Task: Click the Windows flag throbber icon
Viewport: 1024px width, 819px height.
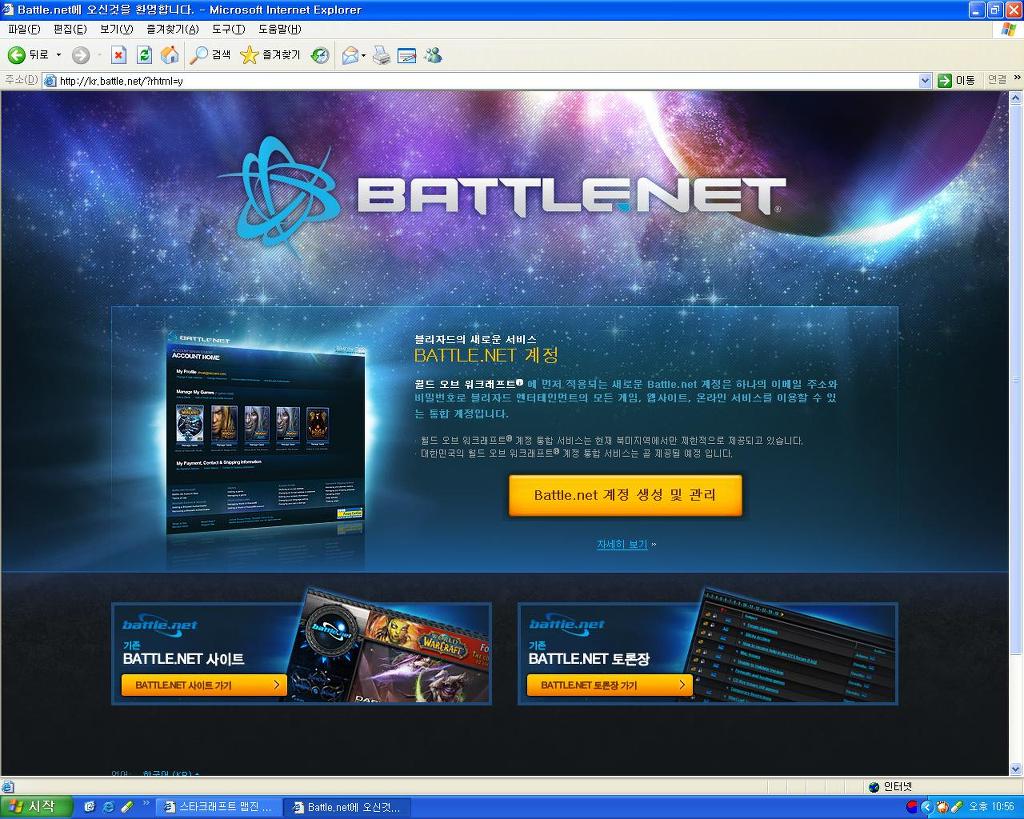Action: [x=1008, y=29]
